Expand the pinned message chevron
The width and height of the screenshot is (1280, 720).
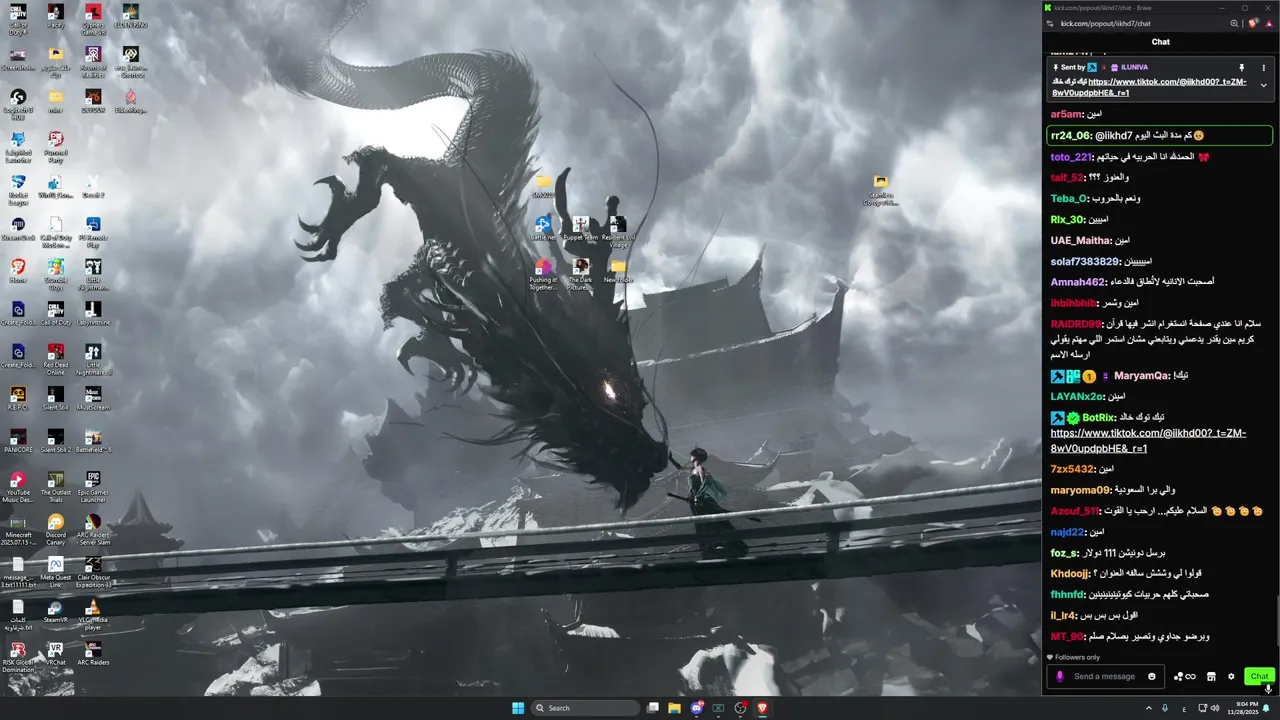[1263, 86]
